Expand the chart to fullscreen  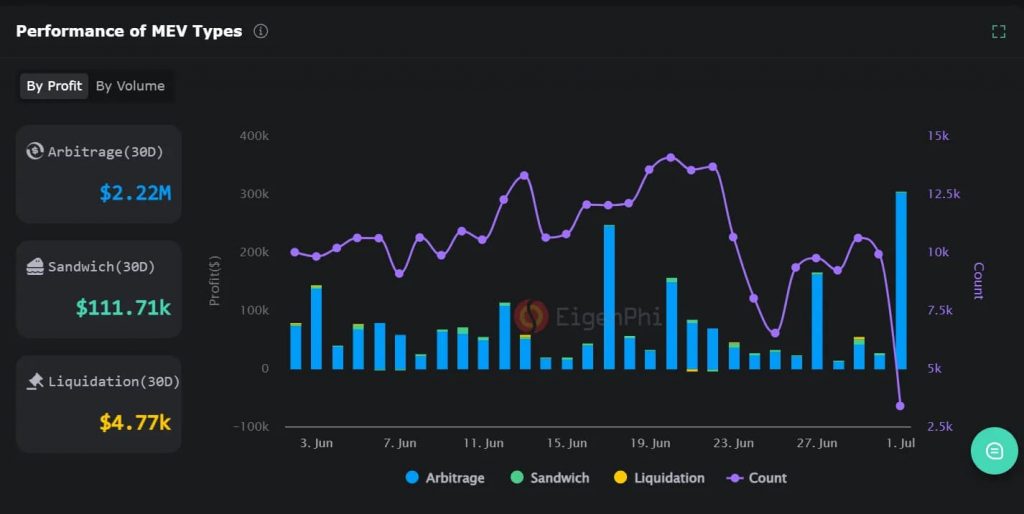point(998,31)
